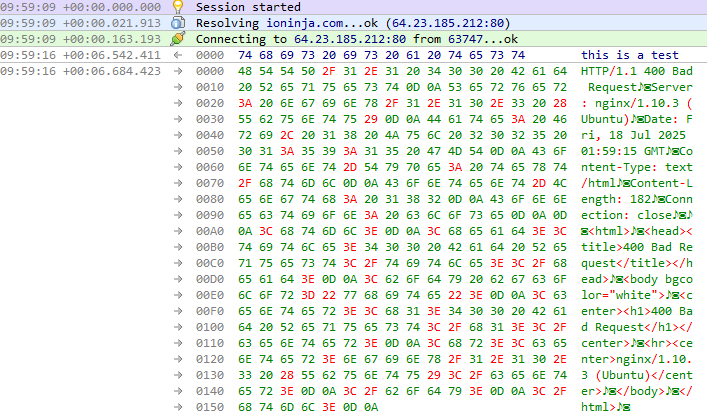
Task: Select ASCII text '3 (Ubuntu)</cent'
Action: pyautogui.click(x=637, y=375)
